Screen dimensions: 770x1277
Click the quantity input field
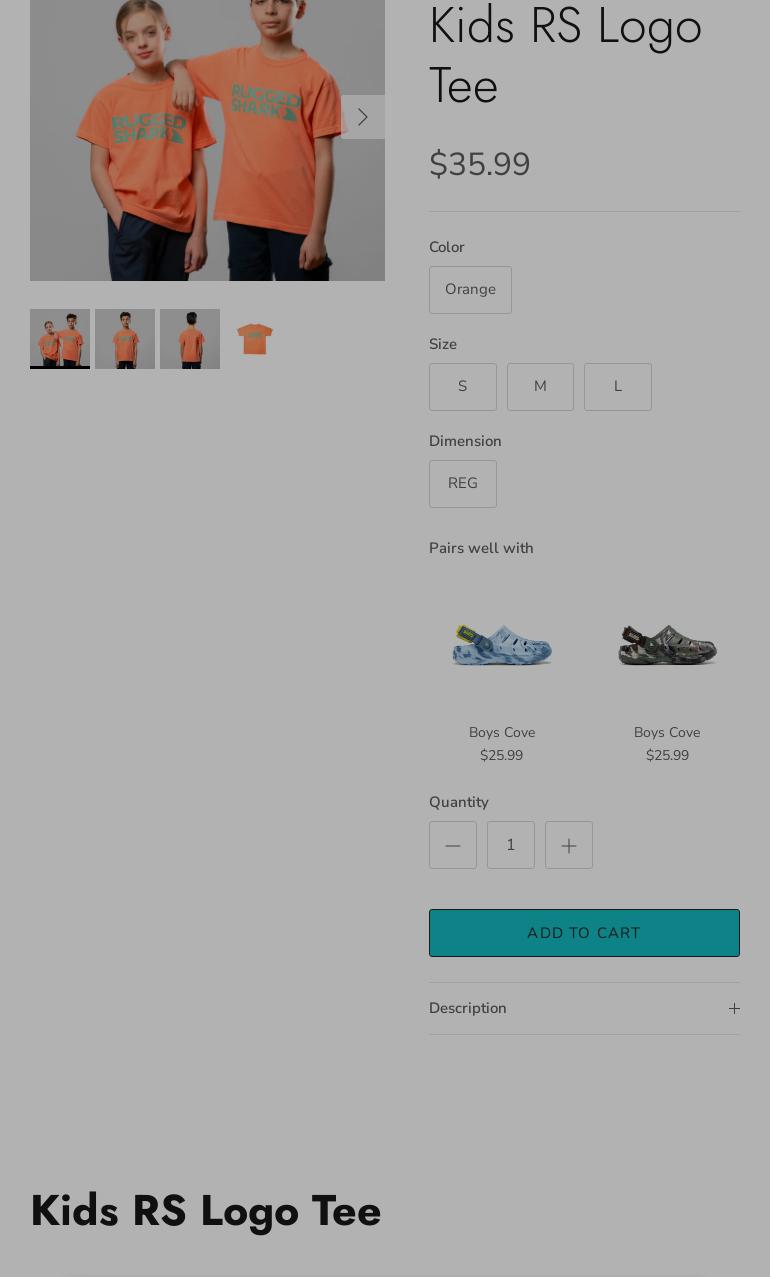point(511,845)
